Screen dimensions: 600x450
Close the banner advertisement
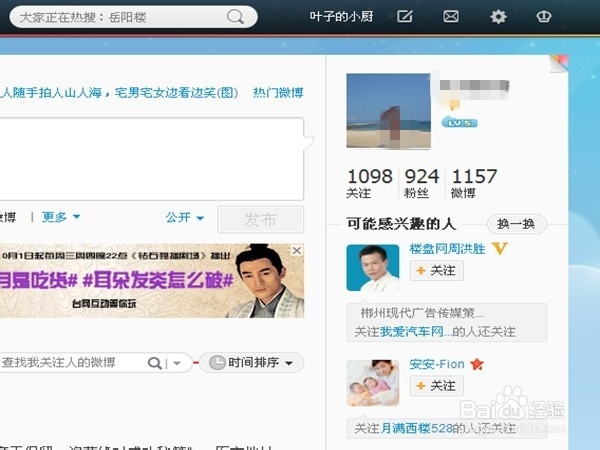(x=297, y=251)
